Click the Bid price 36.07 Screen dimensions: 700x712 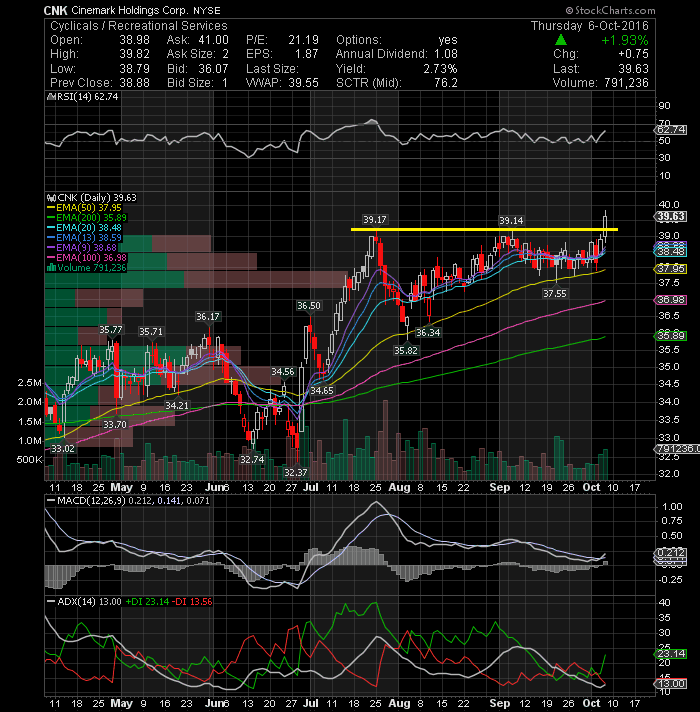213,69
